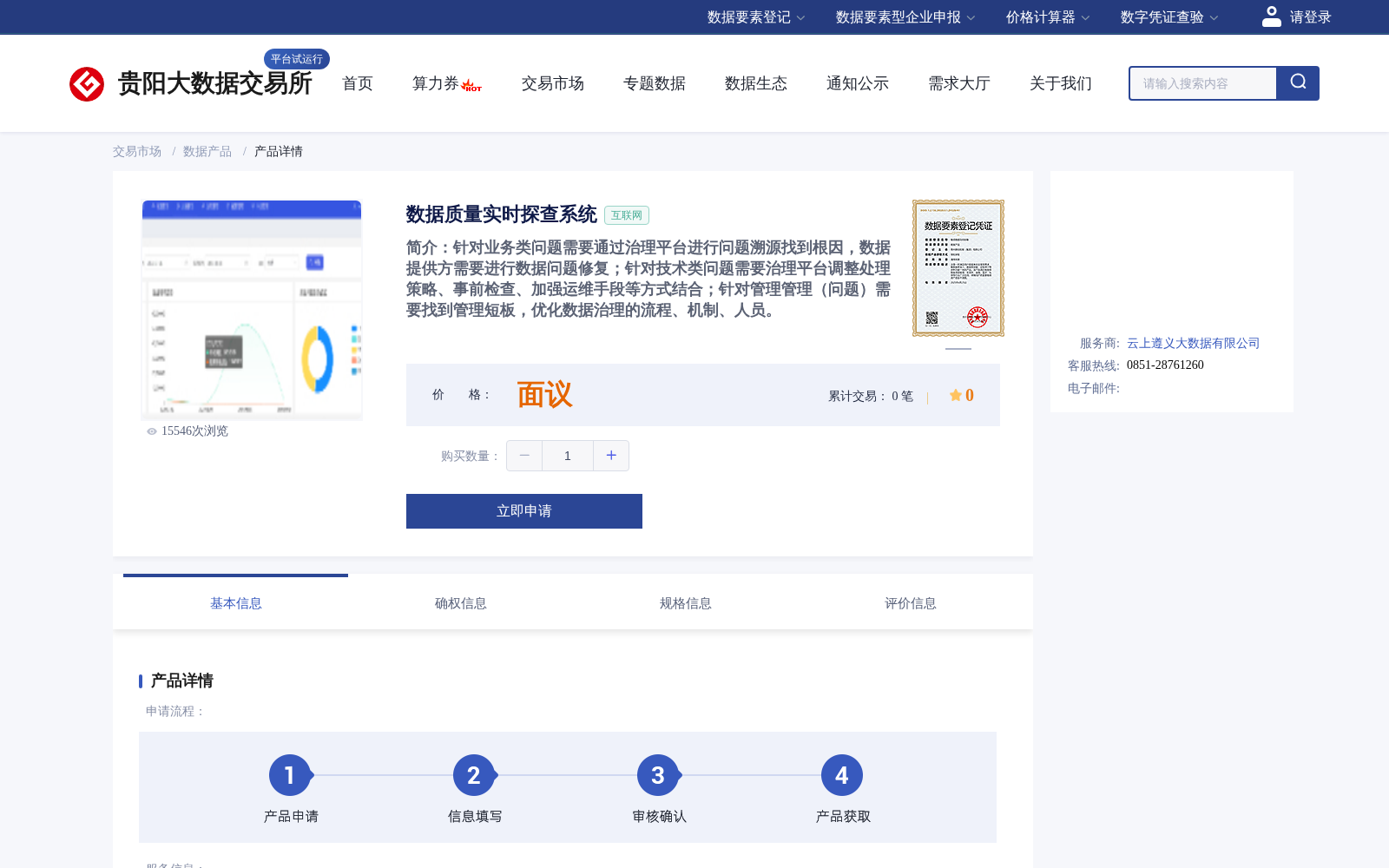Image resolution: width=1389 pixels, height=868 pixels.
Task: Click the search magnifier button
Action: 1298,83
